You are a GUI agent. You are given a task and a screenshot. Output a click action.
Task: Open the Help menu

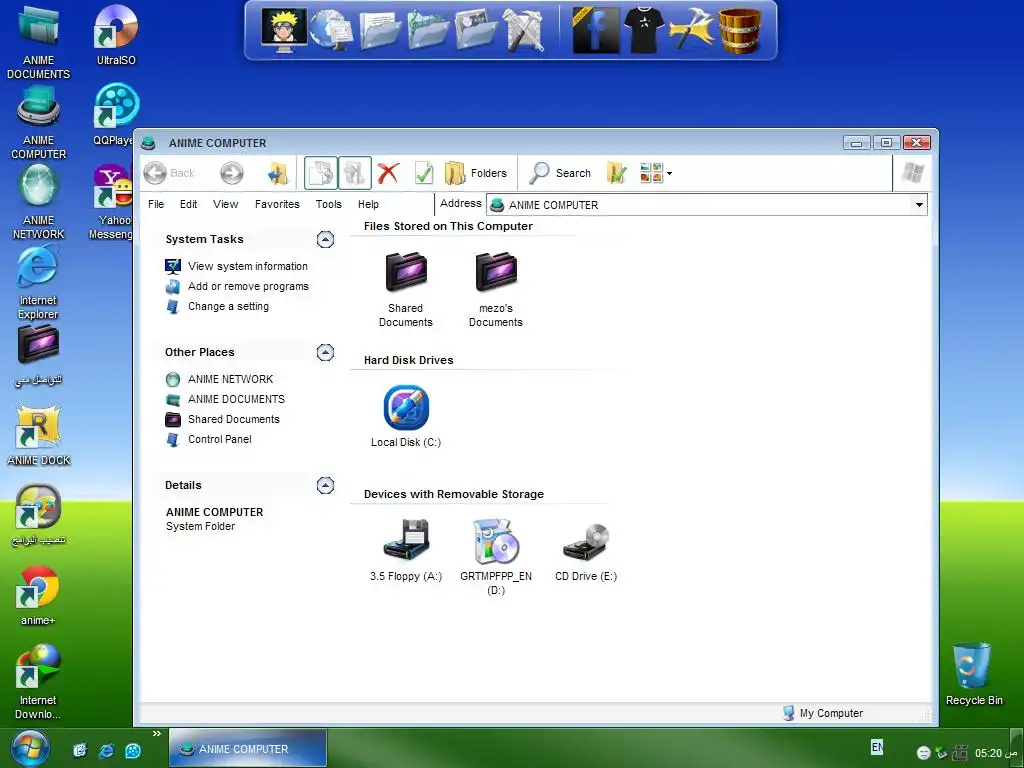click(368, 204)
